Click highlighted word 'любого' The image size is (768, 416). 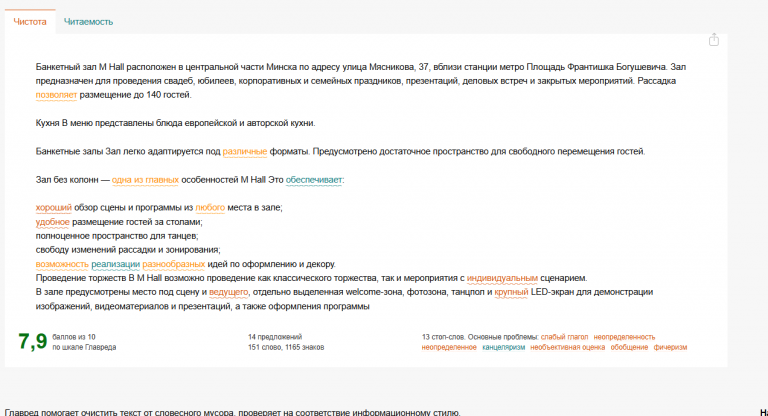click(x=210, y=208)
